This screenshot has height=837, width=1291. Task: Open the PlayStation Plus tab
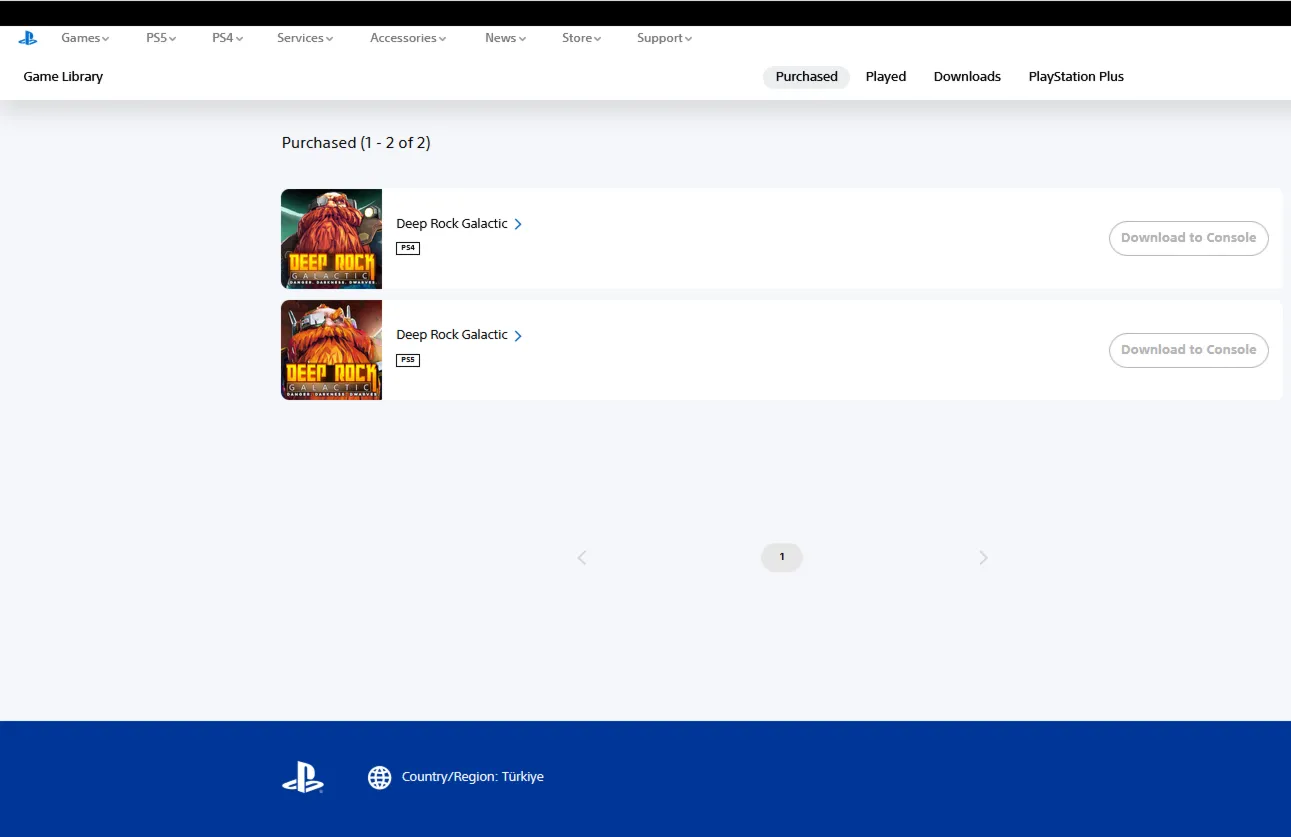pos(1076,77)
